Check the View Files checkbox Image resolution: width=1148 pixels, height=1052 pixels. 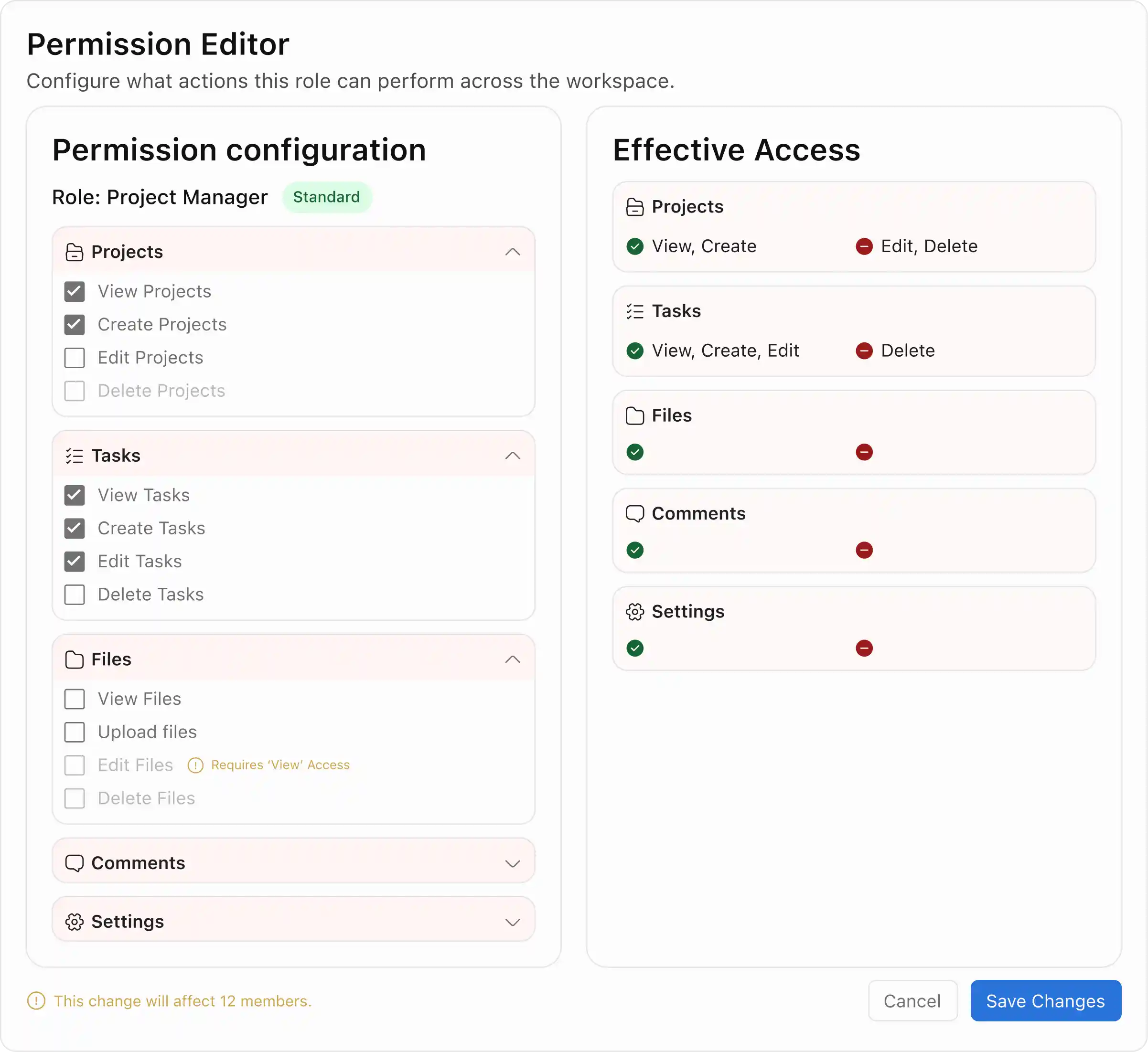click(75, 699)
